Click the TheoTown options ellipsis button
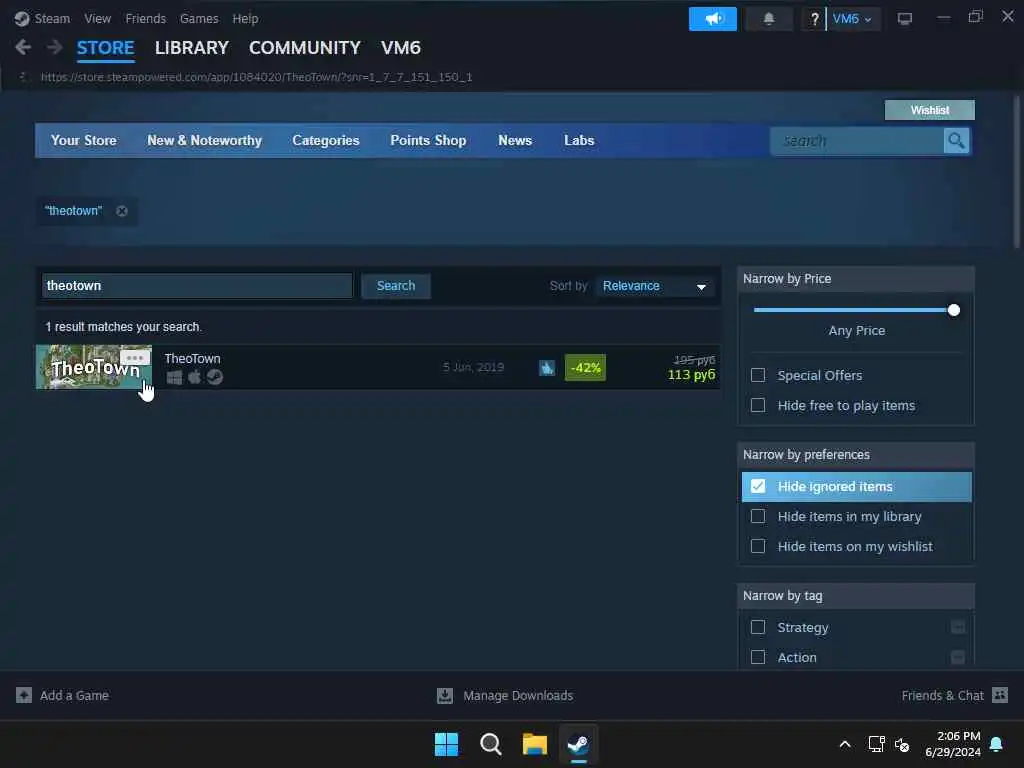This screenshot has height=768, width=1024. (x=135, y=357)
